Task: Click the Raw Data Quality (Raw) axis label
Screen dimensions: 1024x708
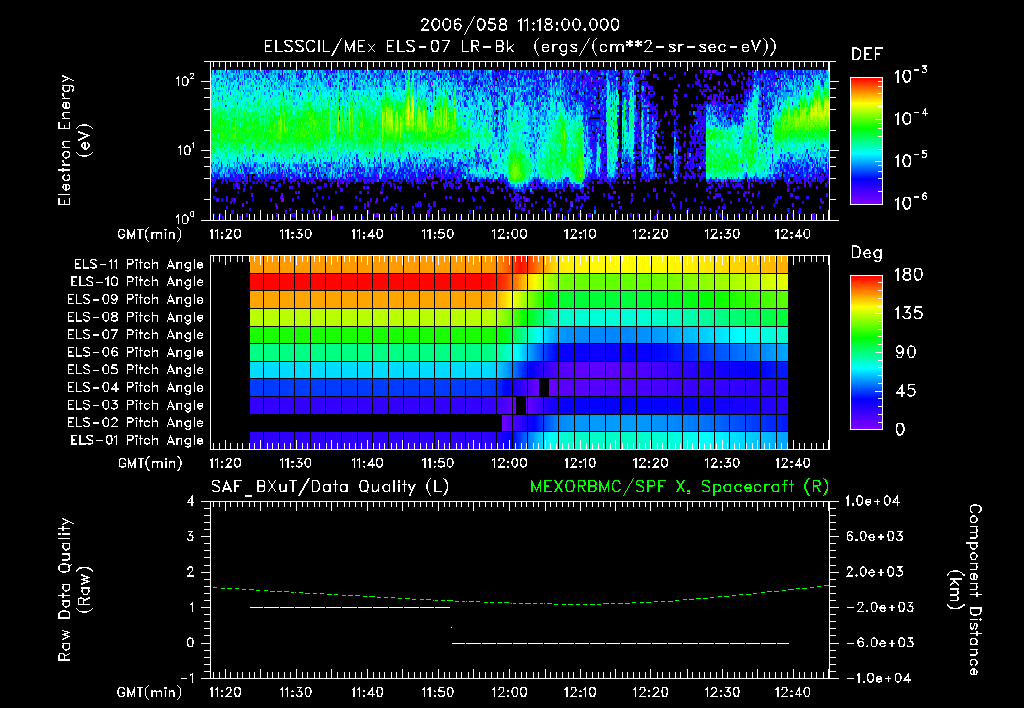Action: (74, 590)
